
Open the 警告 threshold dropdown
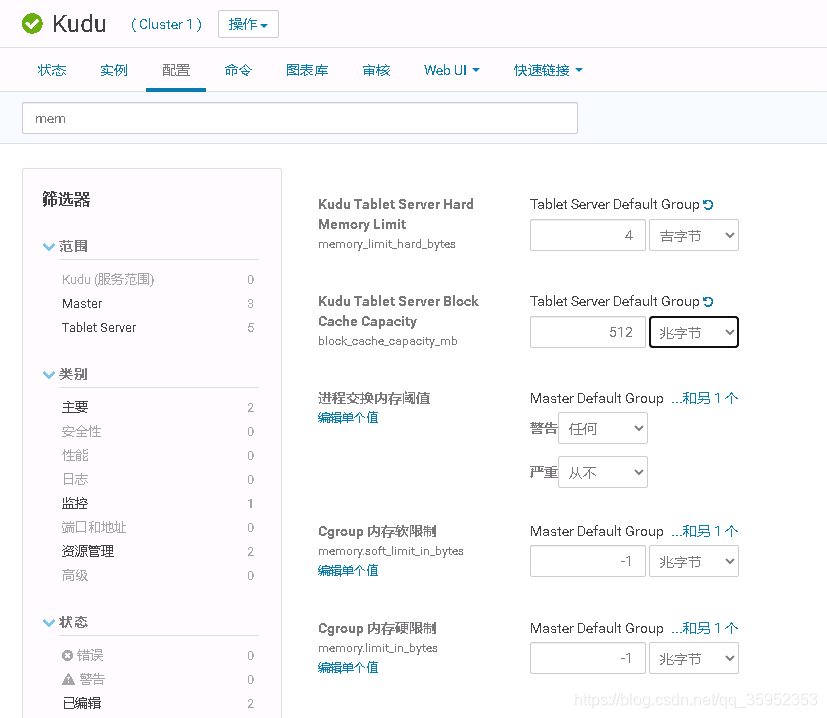tap(602, 428)
